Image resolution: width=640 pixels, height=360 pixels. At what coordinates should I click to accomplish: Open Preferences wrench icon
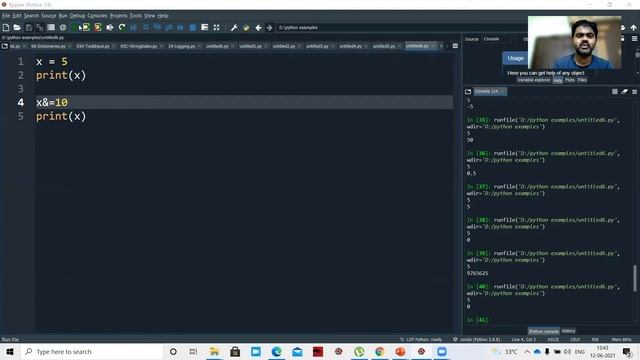point(234,27)
